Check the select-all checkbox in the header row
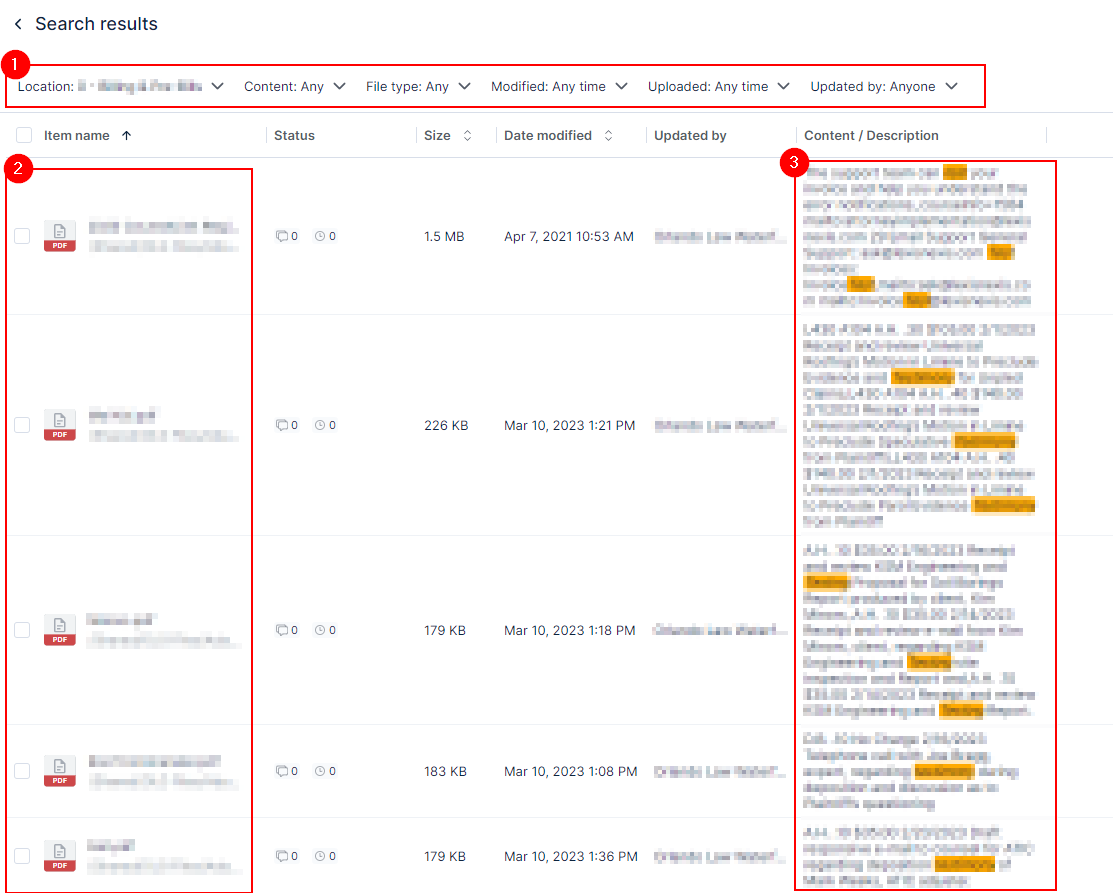 (x=24, y=133)
